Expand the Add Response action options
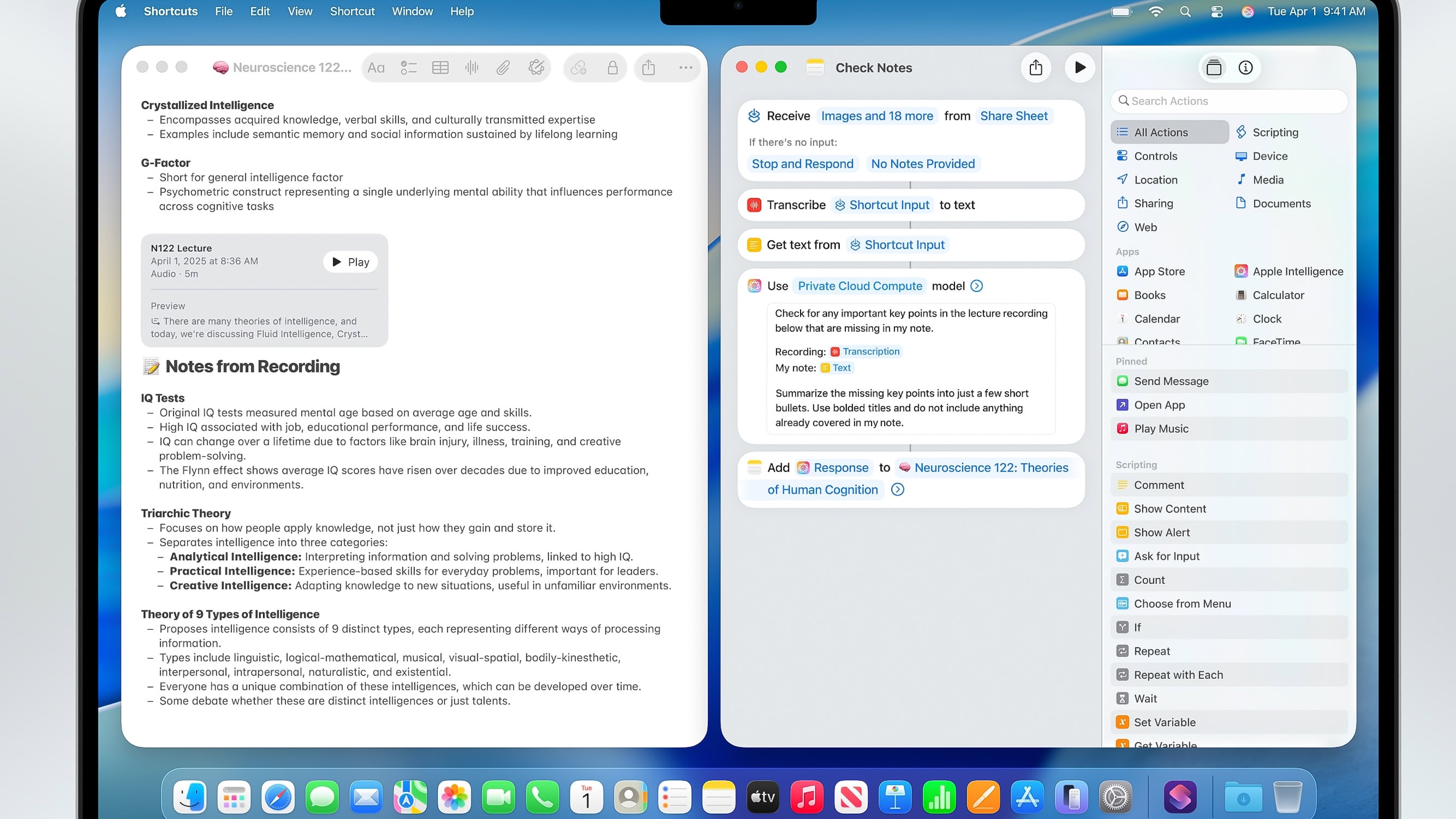Screen dimensions: 1456x819 [x=898, y=489]
